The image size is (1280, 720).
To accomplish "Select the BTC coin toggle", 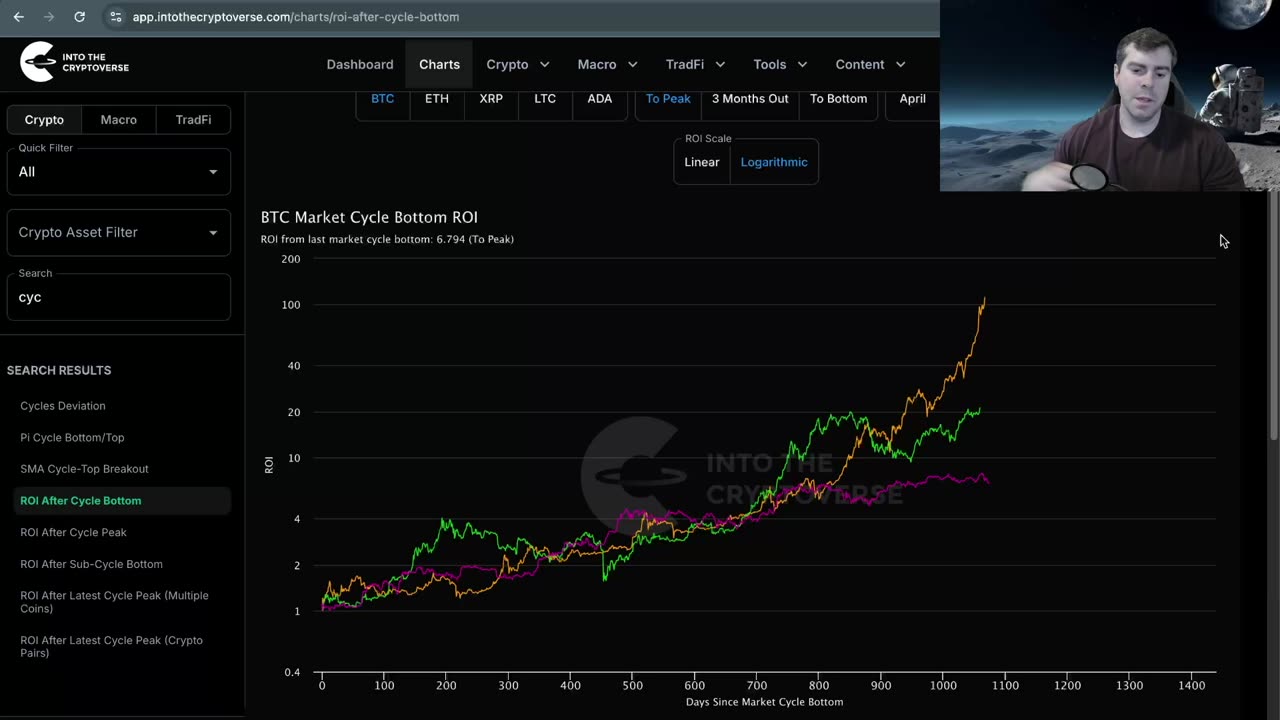I will pos(383,99).
